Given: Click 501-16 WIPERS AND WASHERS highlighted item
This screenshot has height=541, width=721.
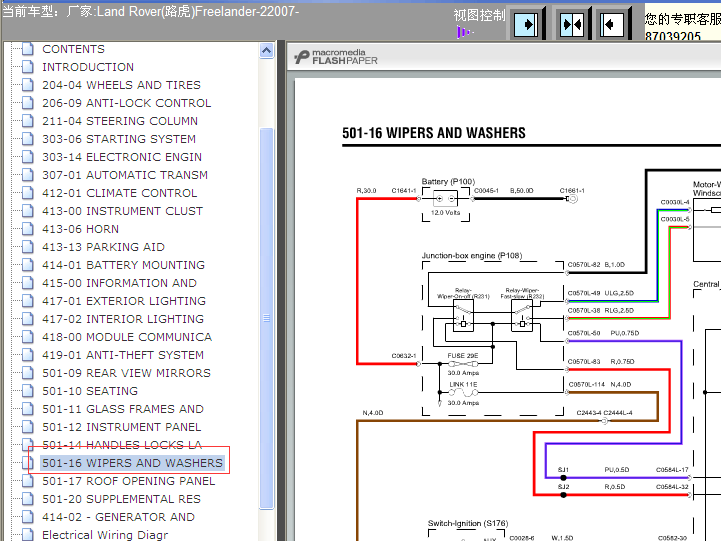Looking at the screenshot, I should [132, 463].
